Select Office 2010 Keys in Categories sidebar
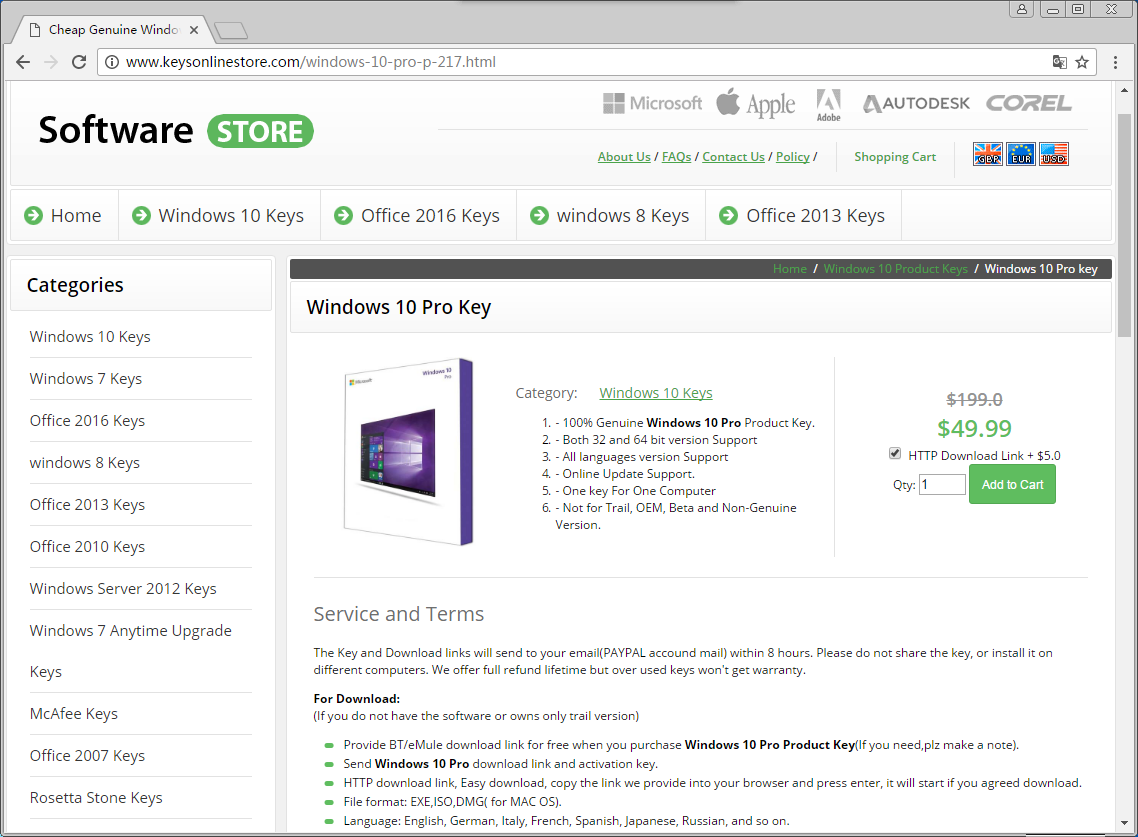This screenshot has height=837, width=1138. pyautogui.click(x=87, y=547)
